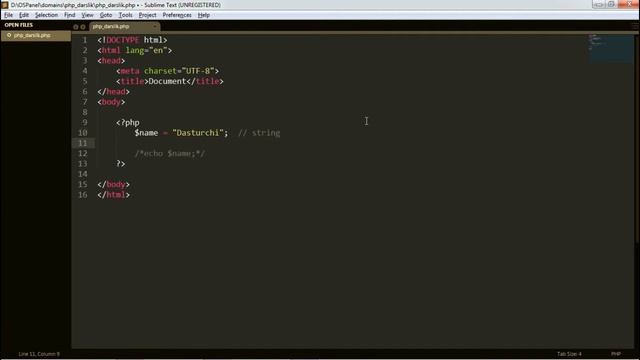
Task: Click the meta charset="UTF-8" line
Action: pos(167,71)
